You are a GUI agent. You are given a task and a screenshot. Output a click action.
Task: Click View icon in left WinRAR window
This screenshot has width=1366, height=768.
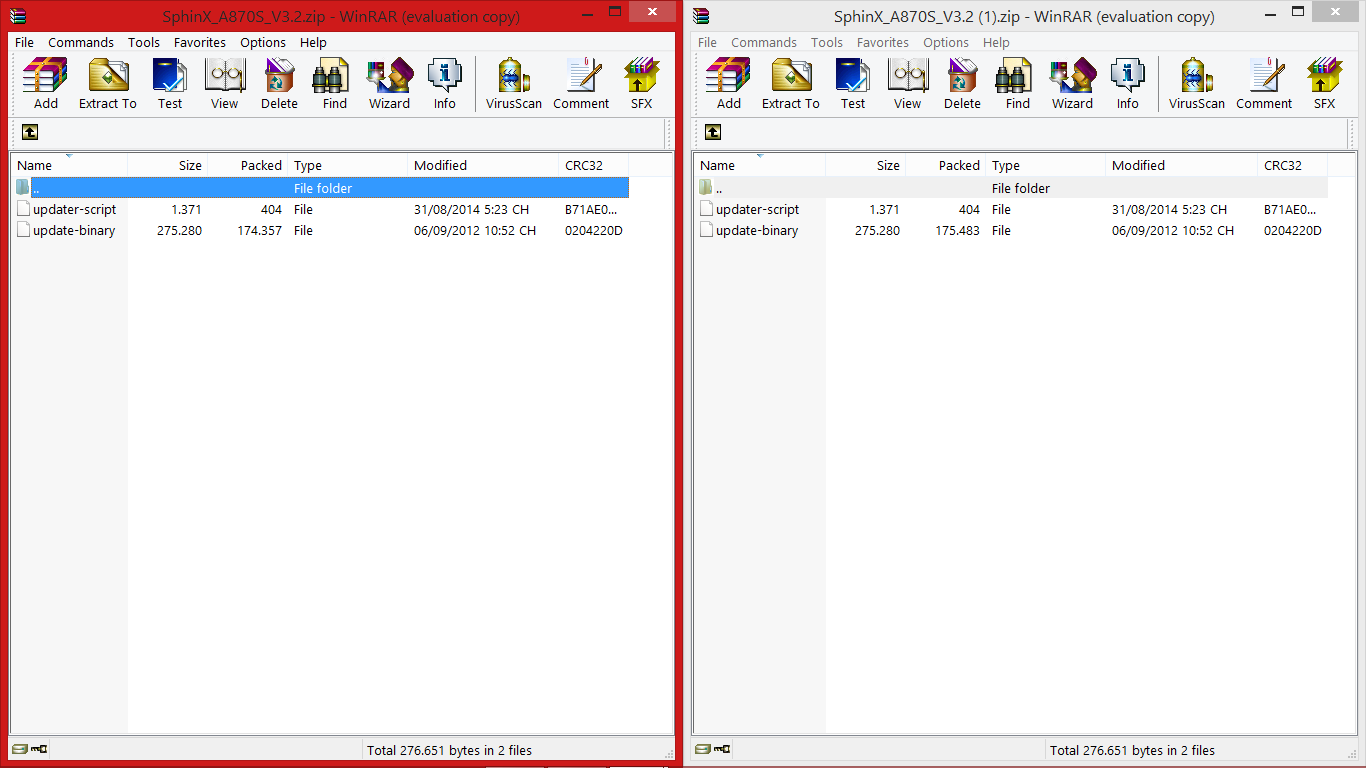click(x=225, y=84)
